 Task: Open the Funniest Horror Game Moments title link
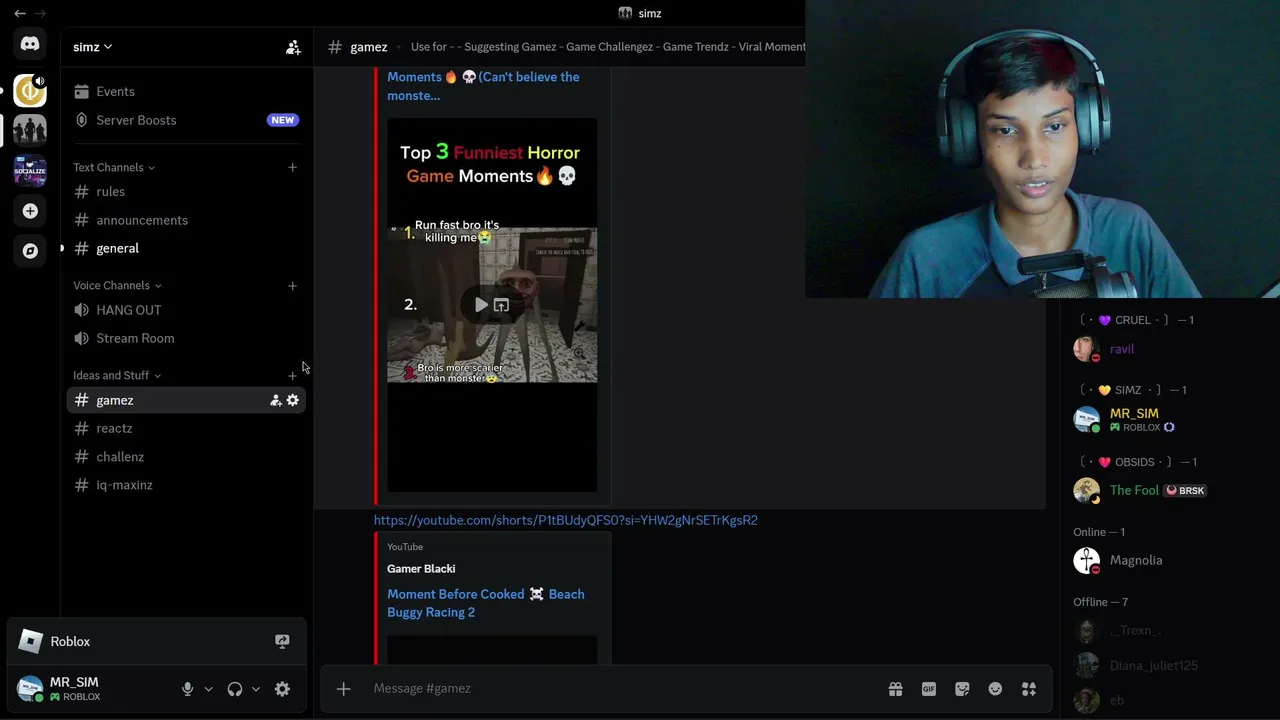click(483, 86)
